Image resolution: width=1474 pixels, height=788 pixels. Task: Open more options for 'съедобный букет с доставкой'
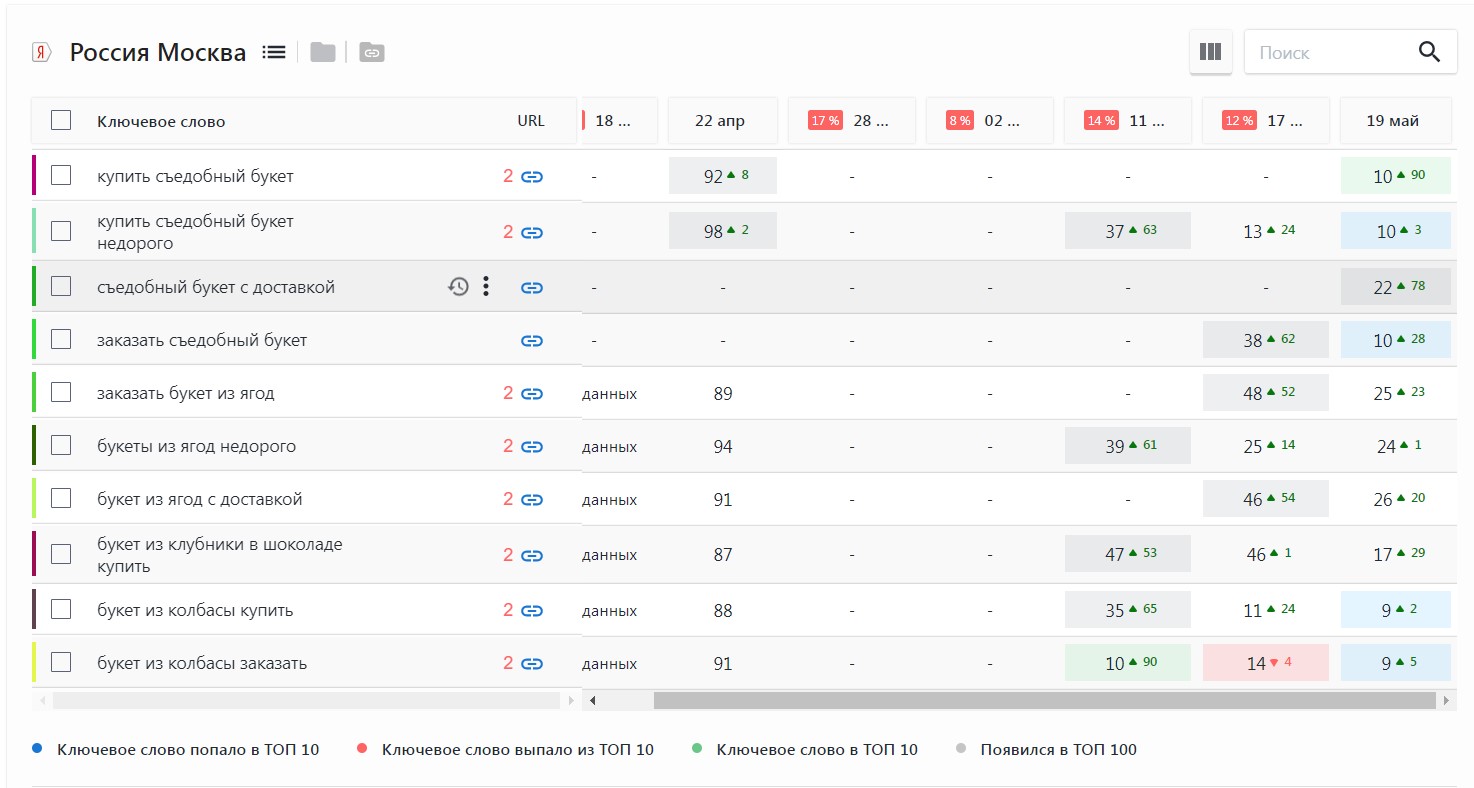(x=486, y=287)
